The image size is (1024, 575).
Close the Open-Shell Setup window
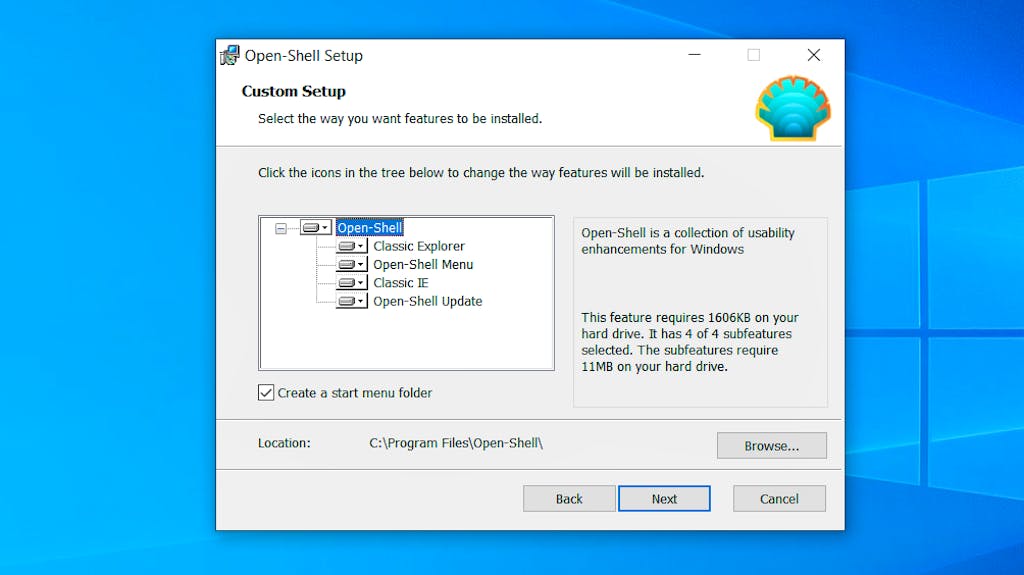tap(814, 55)
